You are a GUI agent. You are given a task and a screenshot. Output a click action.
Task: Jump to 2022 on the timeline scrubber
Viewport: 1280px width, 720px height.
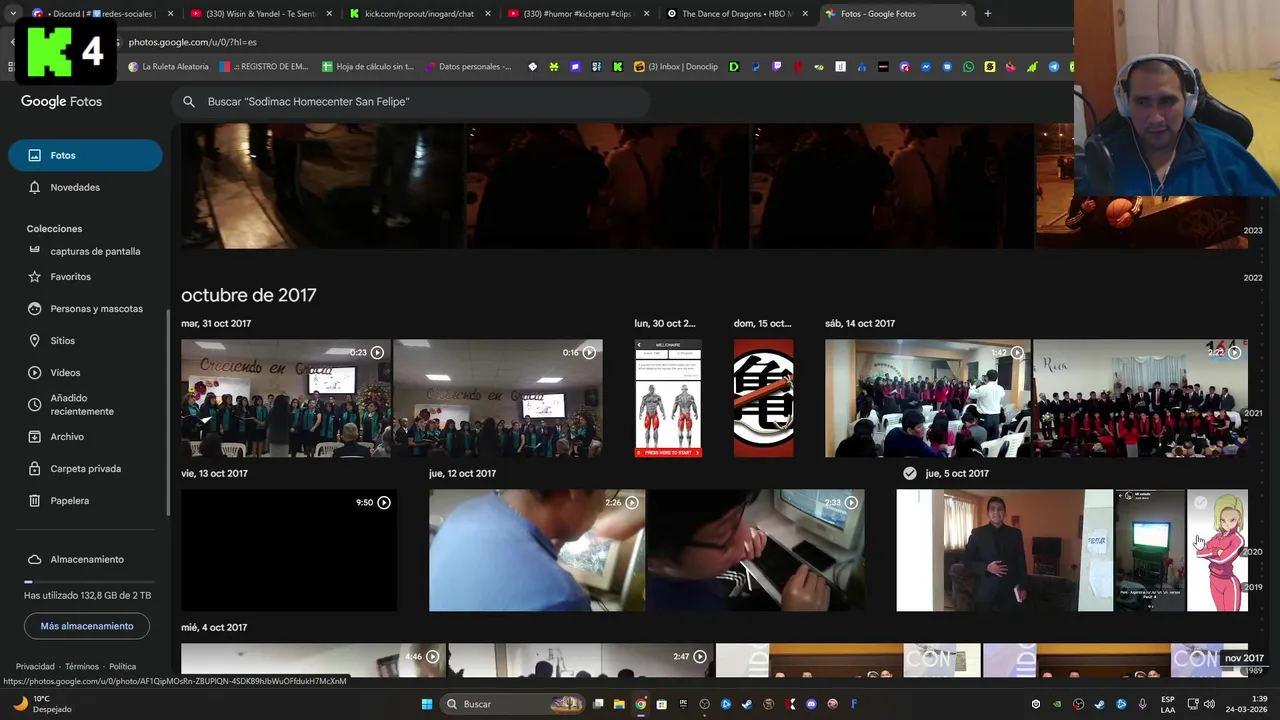pos(1253,277)
